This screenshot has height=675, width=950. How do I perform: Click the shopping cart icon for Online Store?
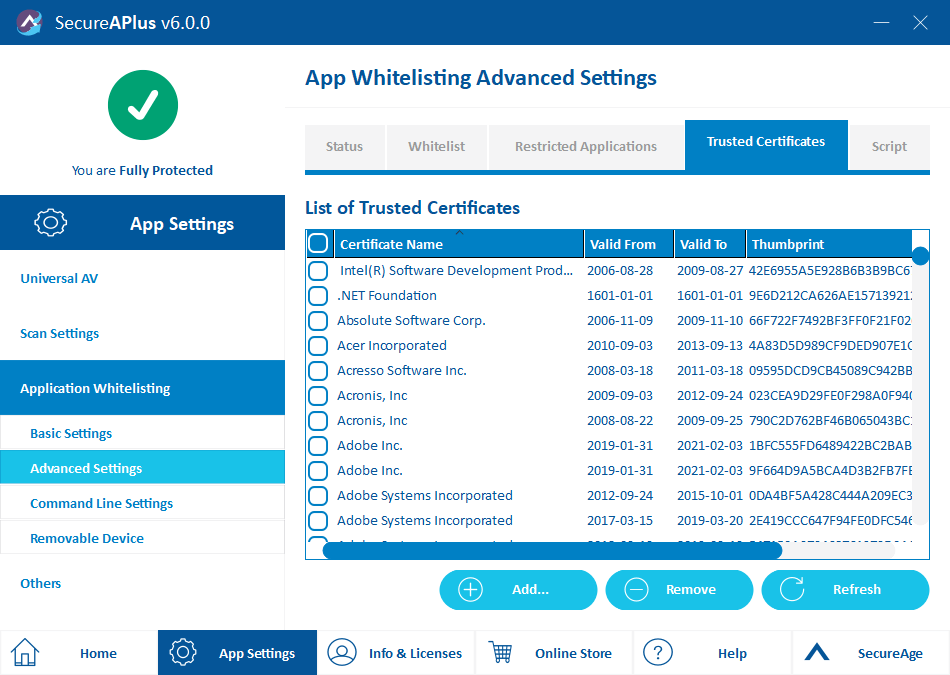pyautogui.click(x=500, y=653)
